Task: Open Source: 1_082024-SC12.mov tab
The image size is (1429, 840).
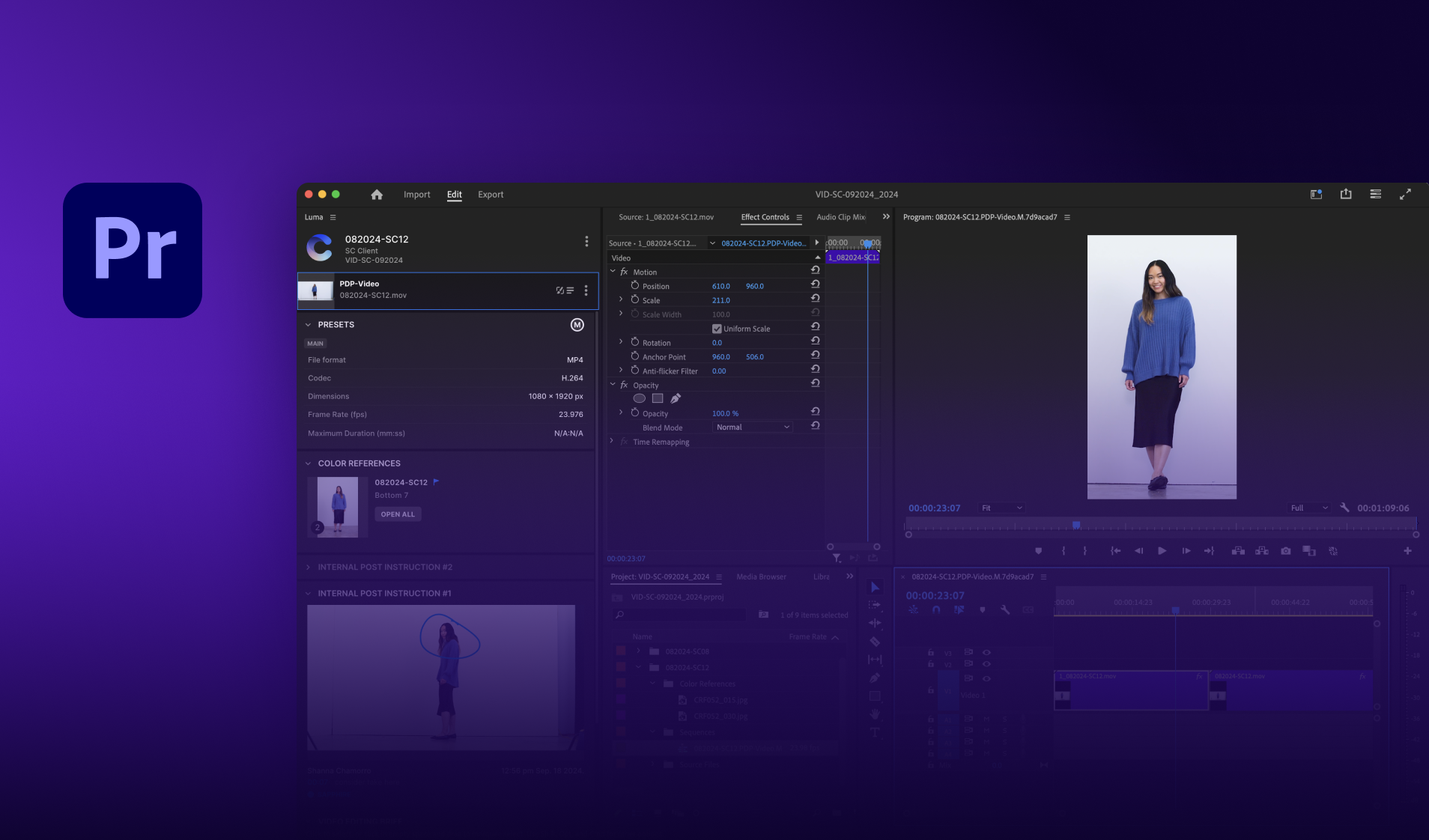Action: 666,217
